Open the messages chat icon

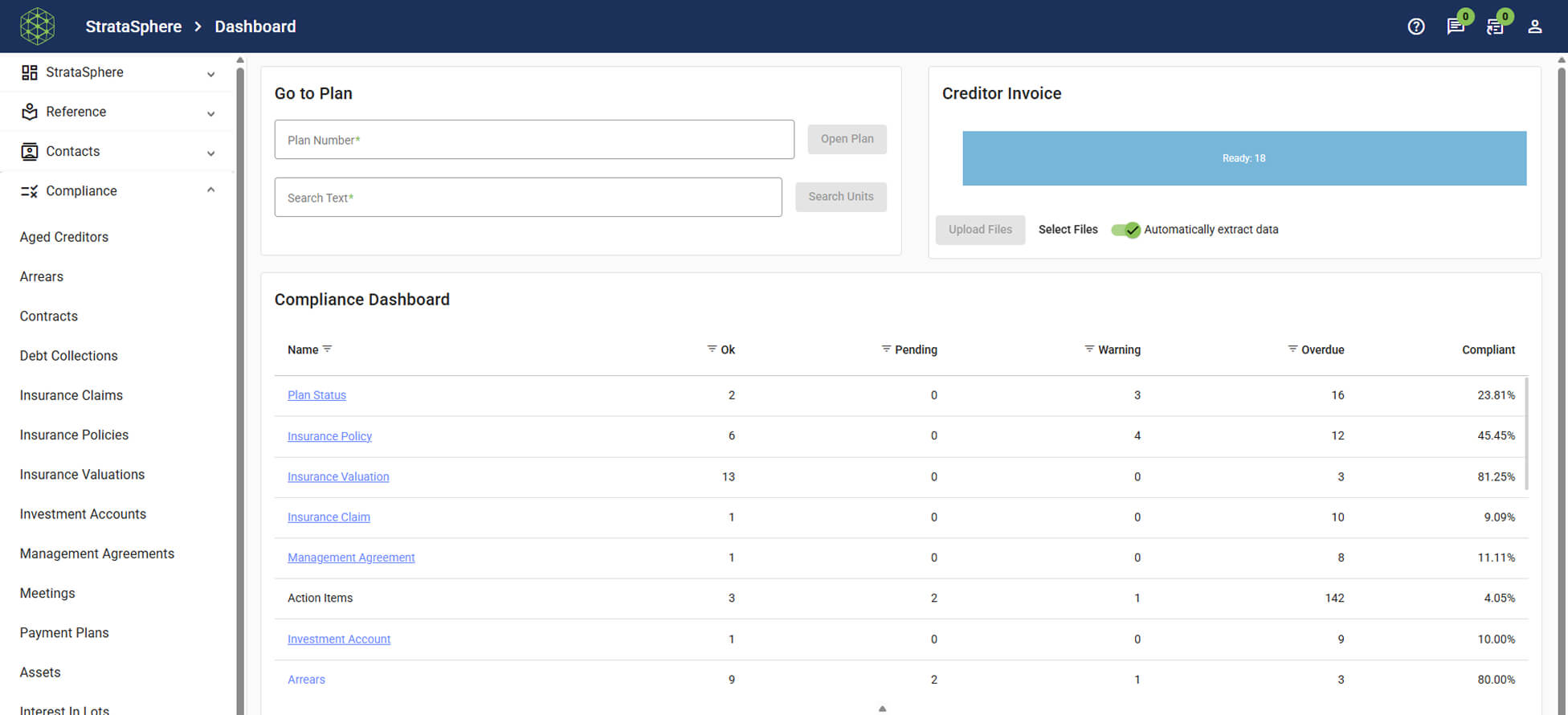tap(1455, 27)
